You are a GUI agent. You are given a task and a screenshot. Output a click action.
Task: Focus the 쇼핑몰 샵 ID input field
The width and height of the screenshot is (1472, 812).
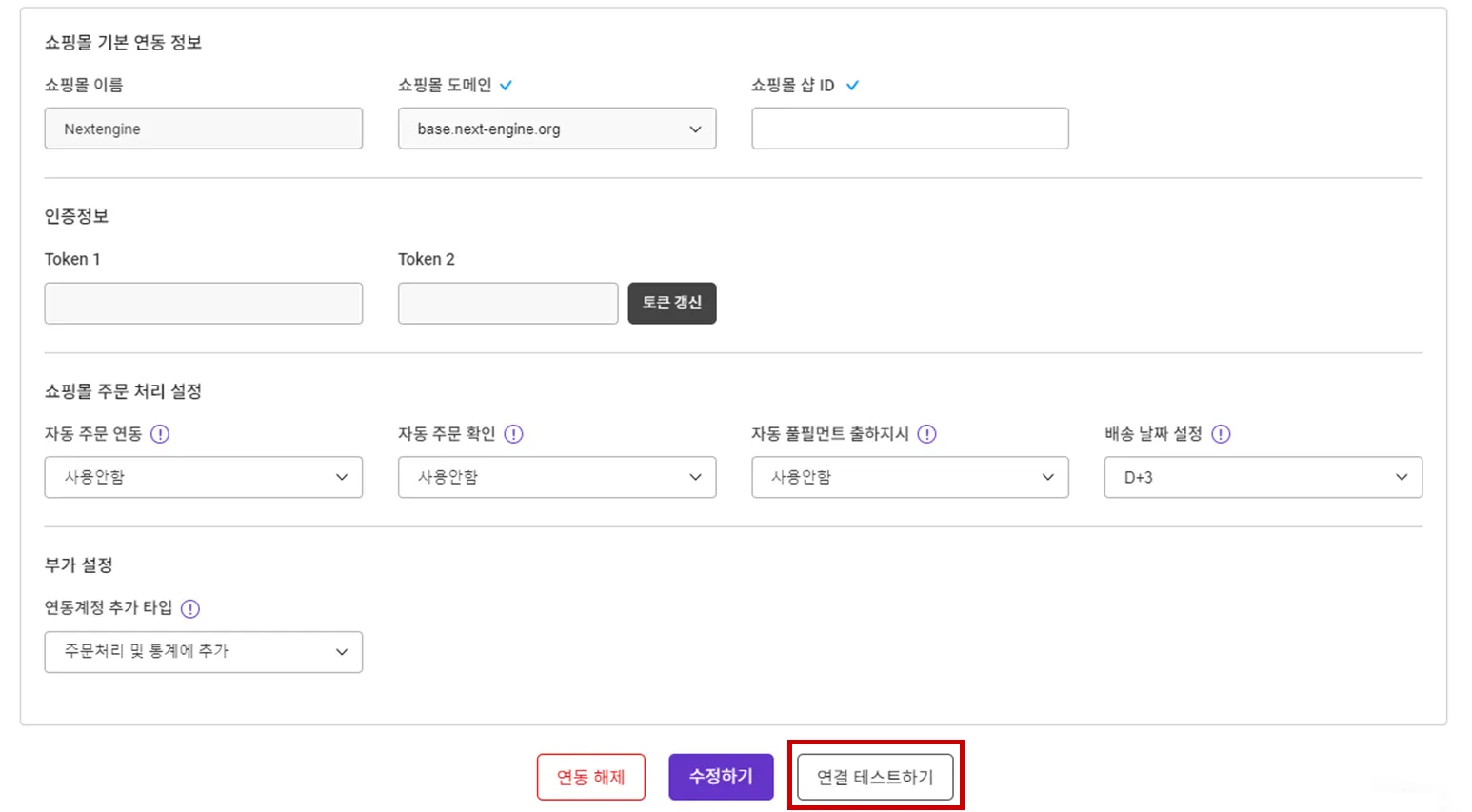coord(909,129)
